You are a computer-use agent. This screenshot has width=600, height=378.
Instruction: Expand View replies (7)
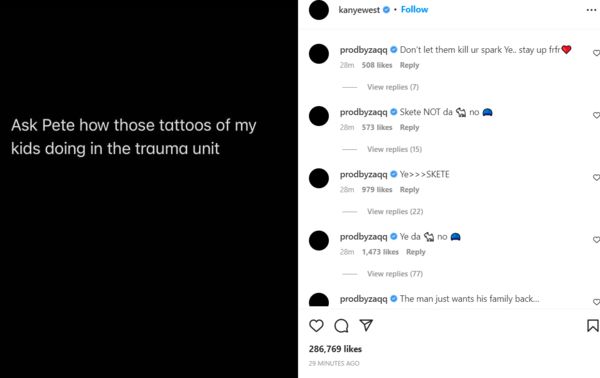[x=393, y=87]
